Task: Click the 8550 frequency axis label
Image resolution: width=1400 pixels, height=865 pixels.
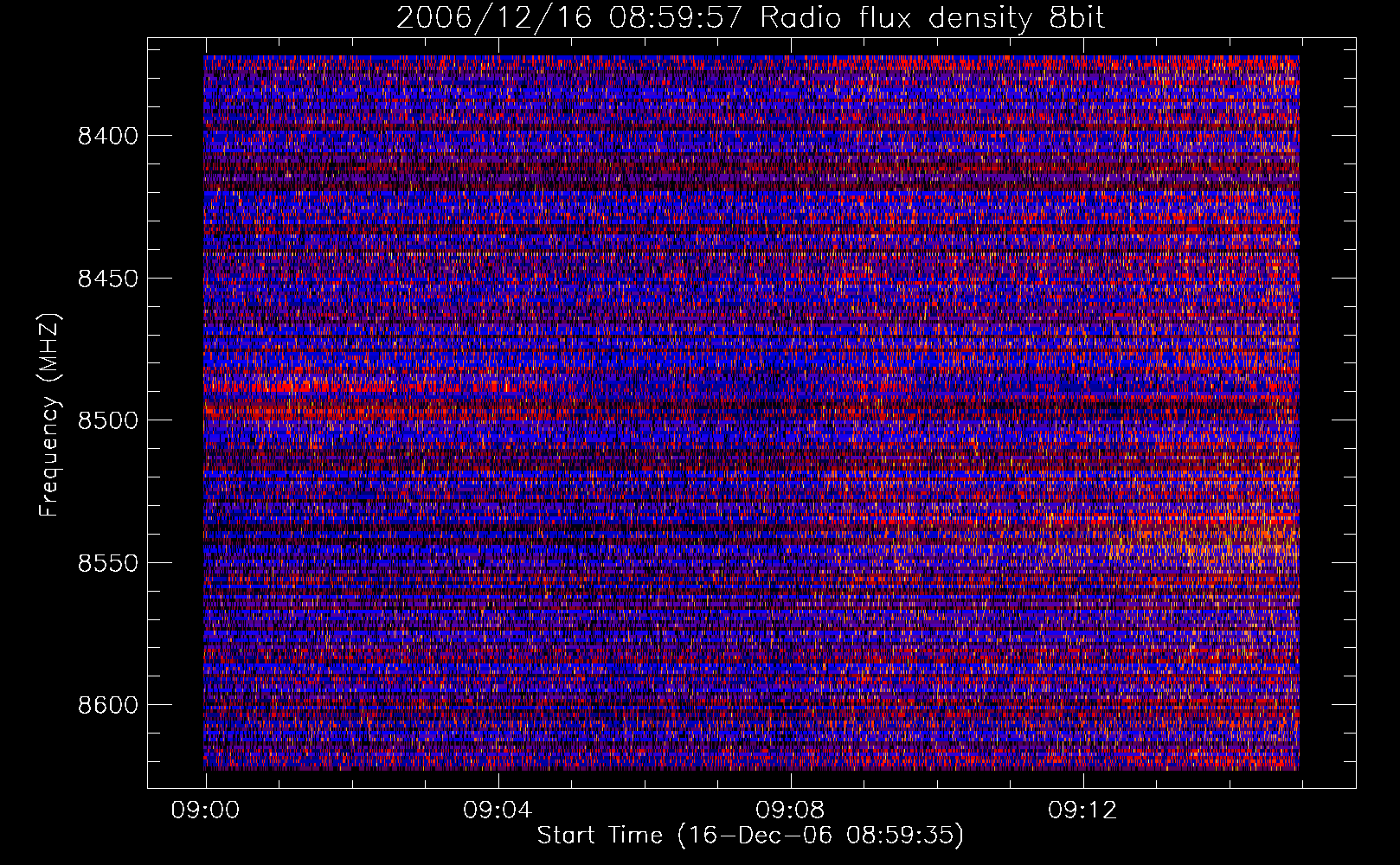Action: point(107,563)
